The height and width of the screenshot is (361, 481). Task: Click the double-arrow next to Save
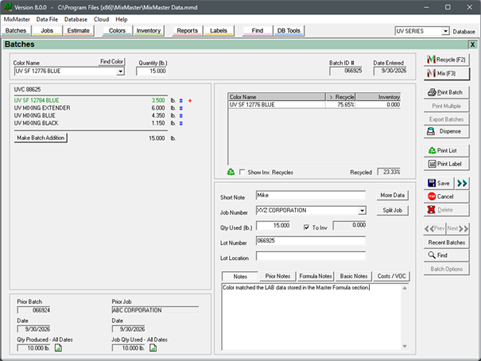click(x=462, y=183)
